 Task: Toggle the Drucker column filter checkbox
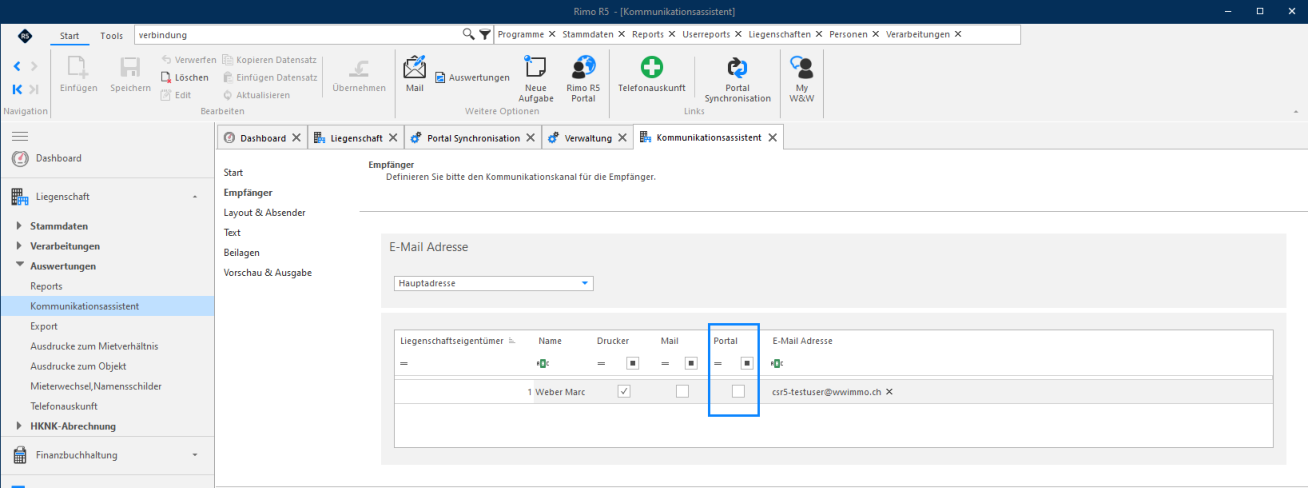(633, 363)
